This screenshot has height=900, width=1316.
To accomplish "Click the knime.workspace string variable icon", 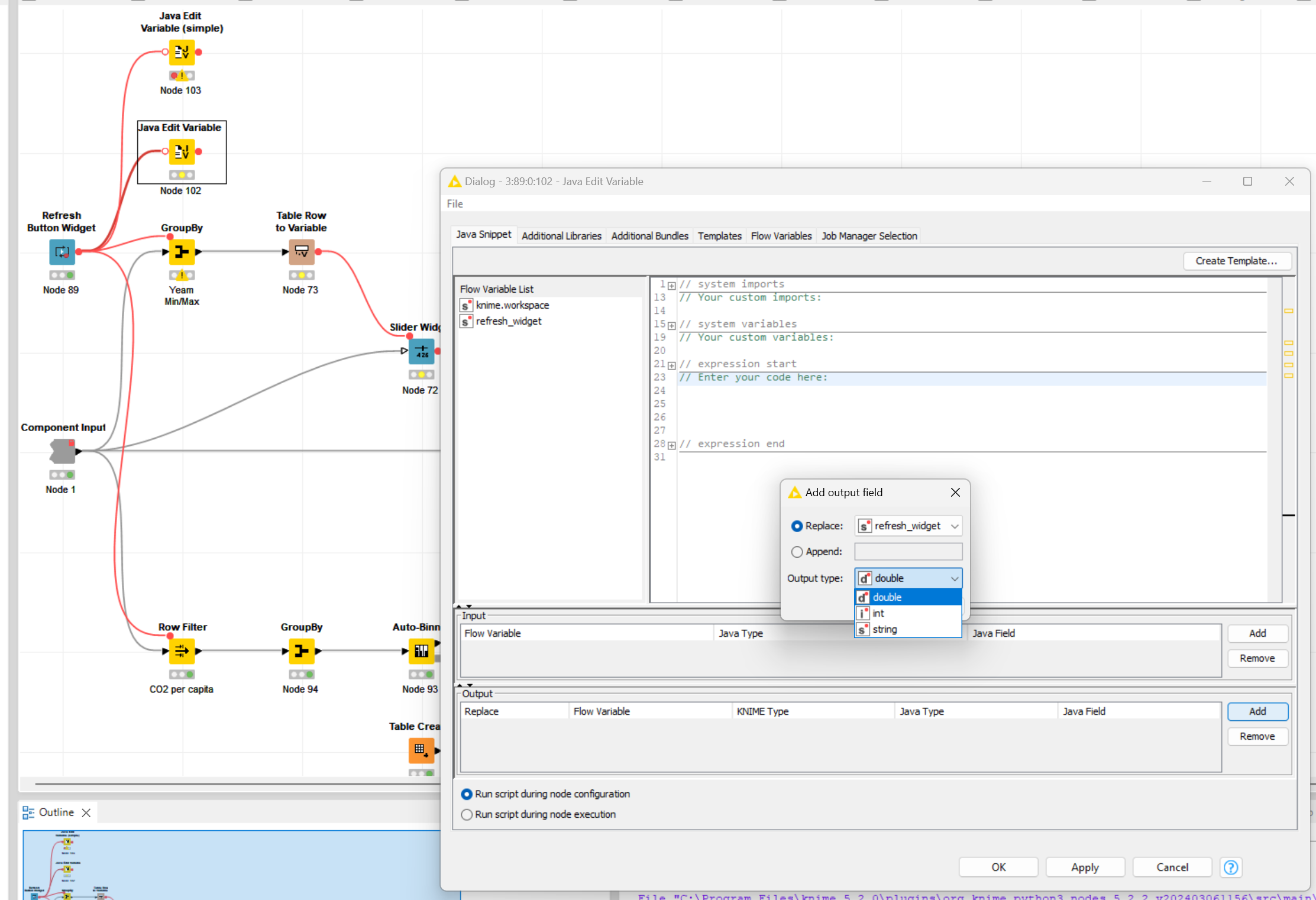I will point(467,305).
